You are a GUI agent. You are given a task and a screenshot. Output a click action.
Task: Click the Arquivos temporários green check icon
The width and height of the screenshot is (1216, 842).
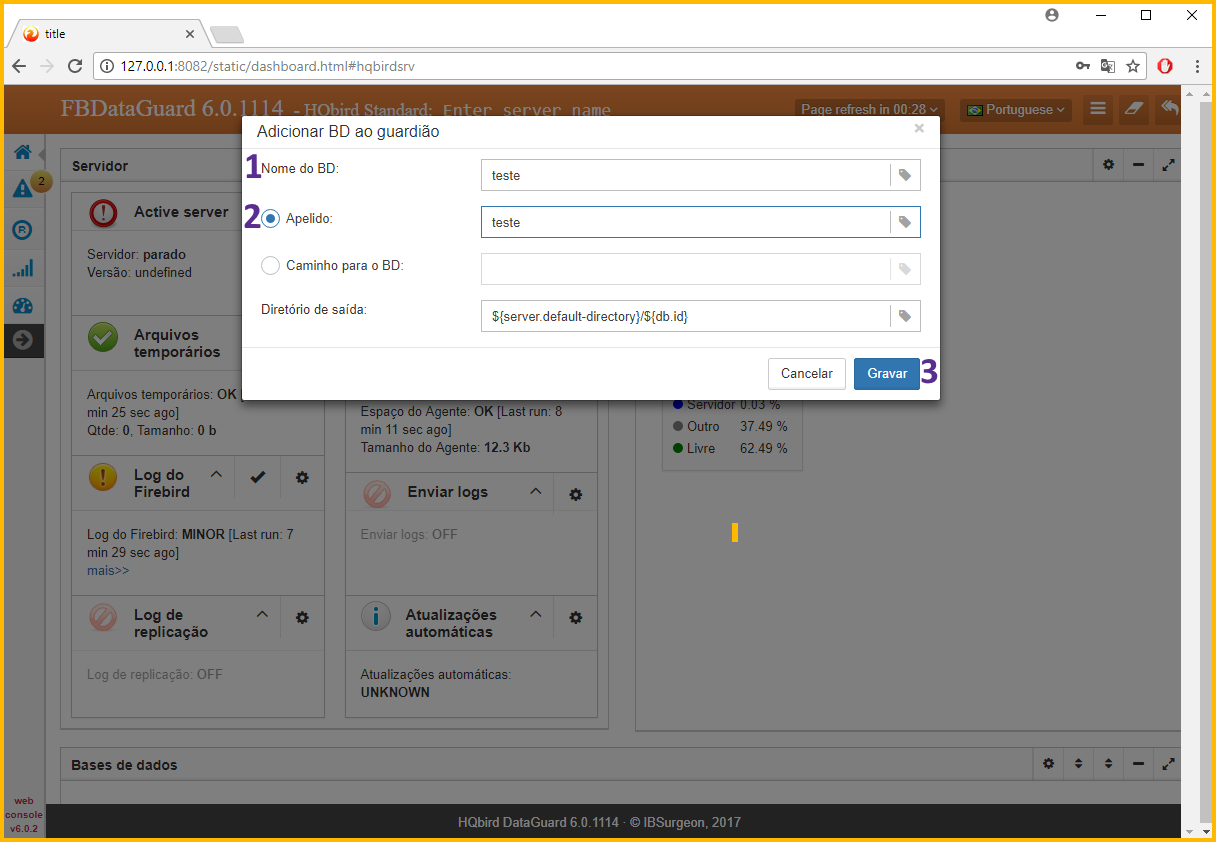coord(103,337)
